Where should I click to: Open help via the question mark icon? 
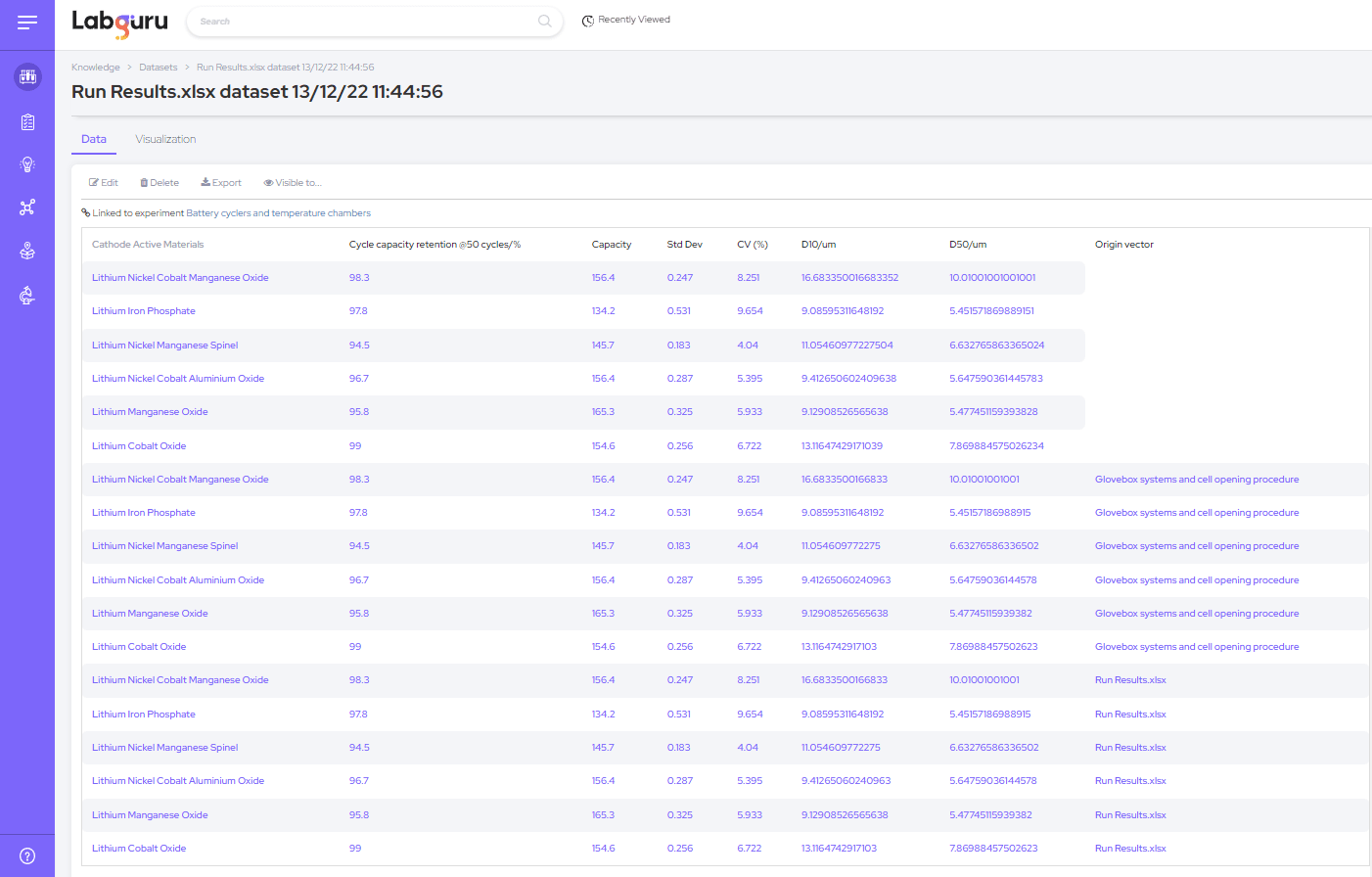tap(27, 854)
